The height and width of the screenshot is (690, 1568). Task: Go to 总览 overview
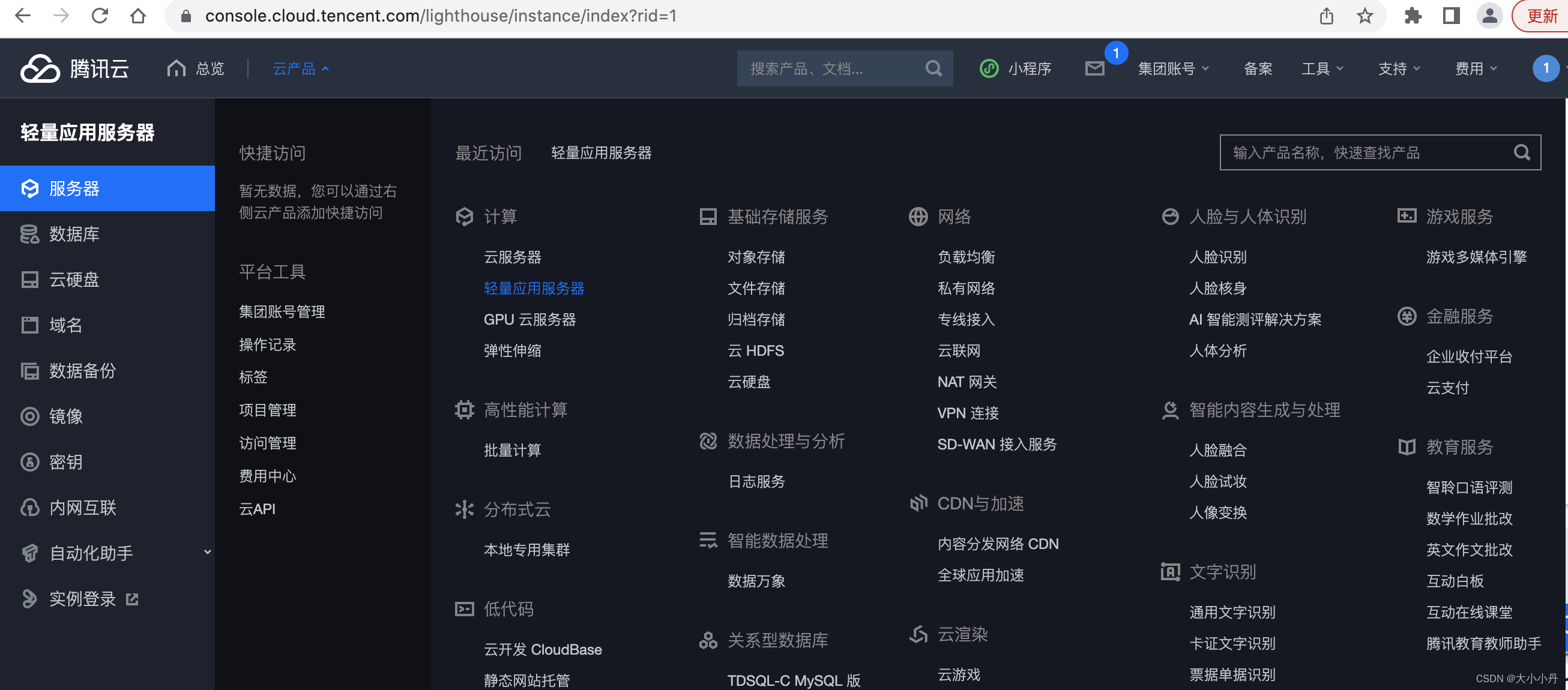pos(196,69)
